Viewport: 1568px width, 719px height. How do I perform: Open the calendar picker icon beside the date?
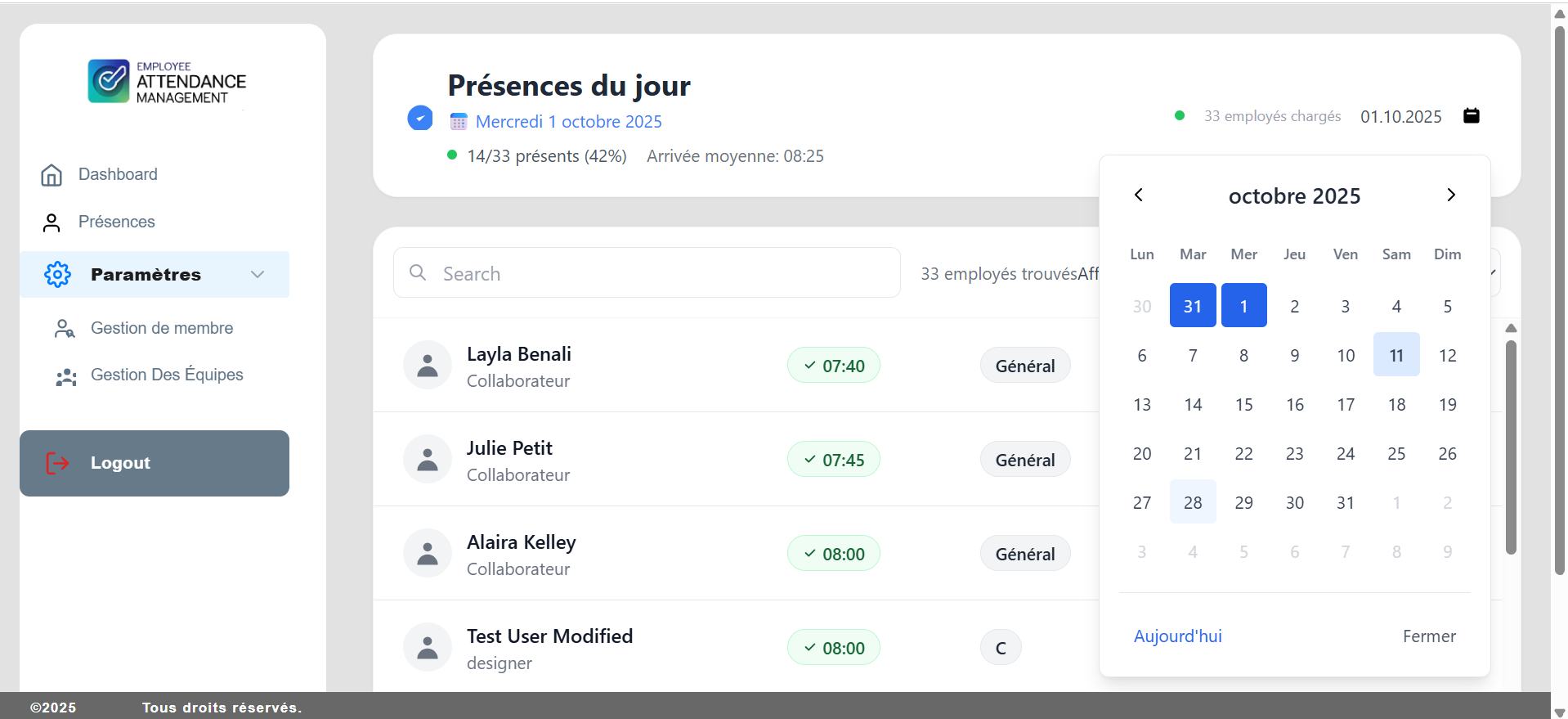click(x=1471, y=115)
